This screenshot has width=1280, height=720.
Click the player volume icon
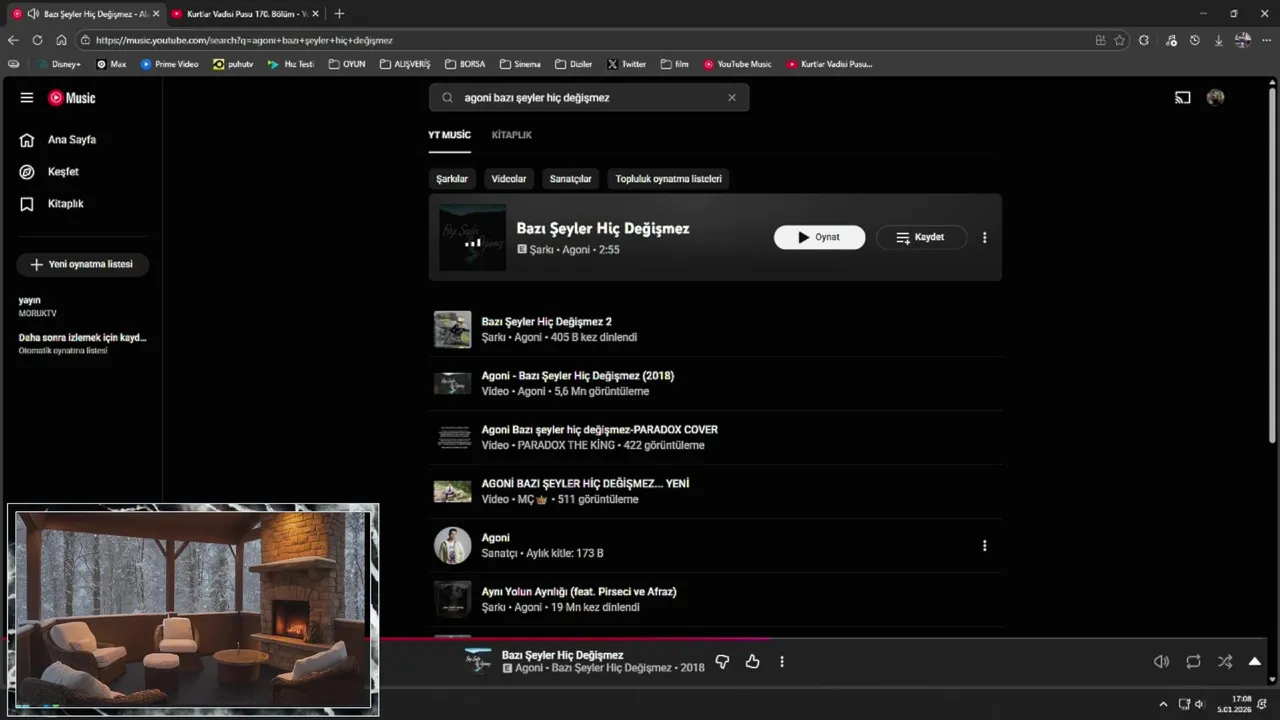pos(1161,662)
